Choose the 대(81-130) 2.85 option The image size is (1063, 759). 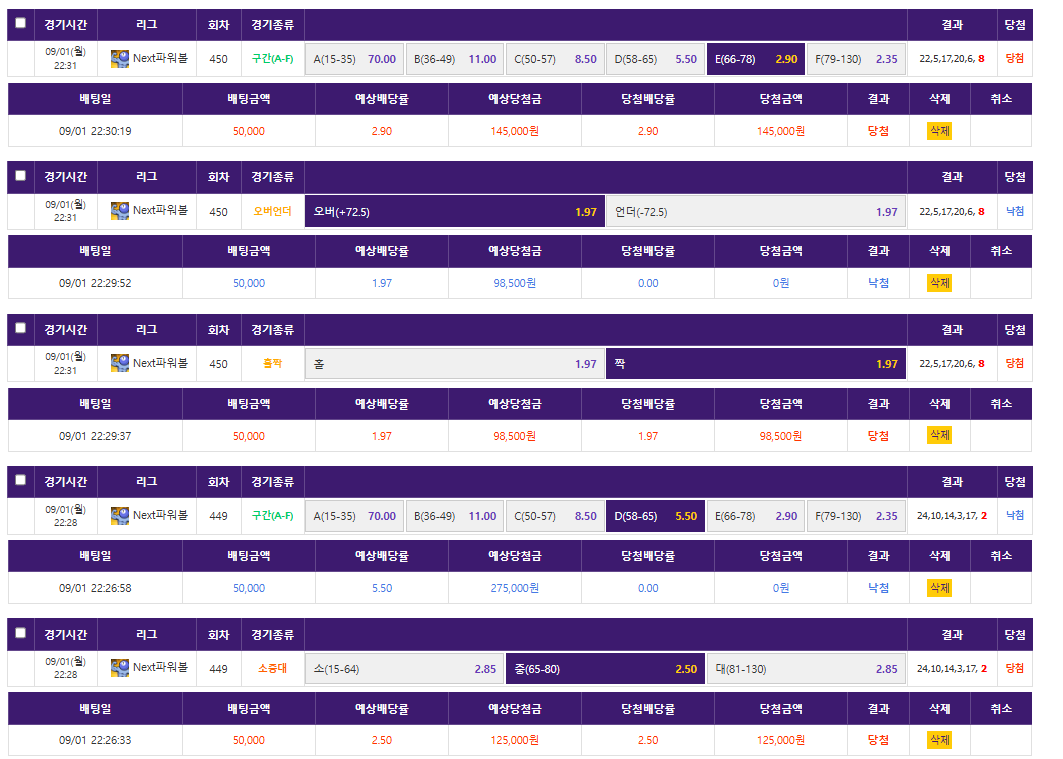coord(806,669)
